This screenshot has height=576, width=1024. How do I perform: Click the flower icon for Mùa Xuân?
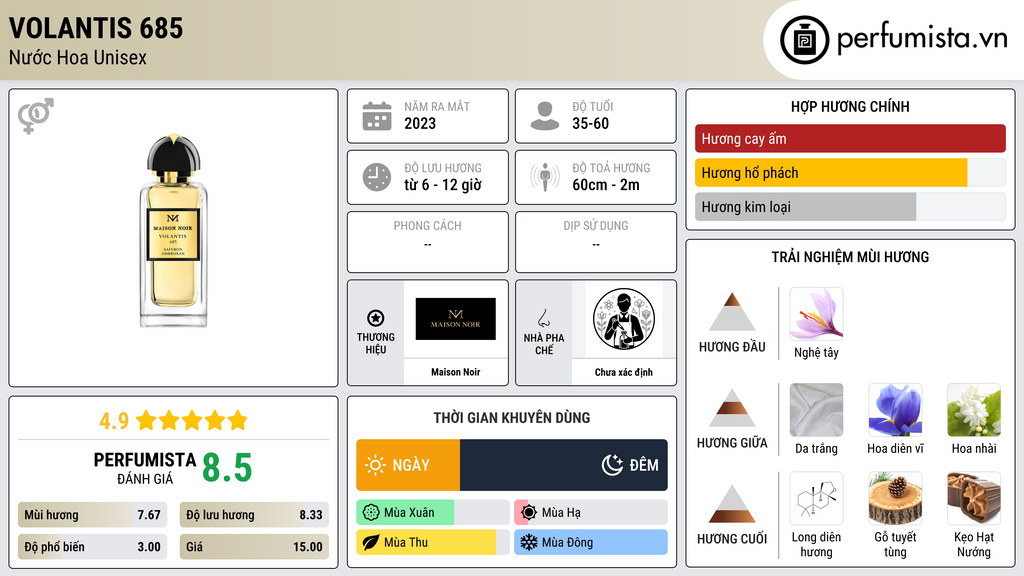[x=371, y=513]
